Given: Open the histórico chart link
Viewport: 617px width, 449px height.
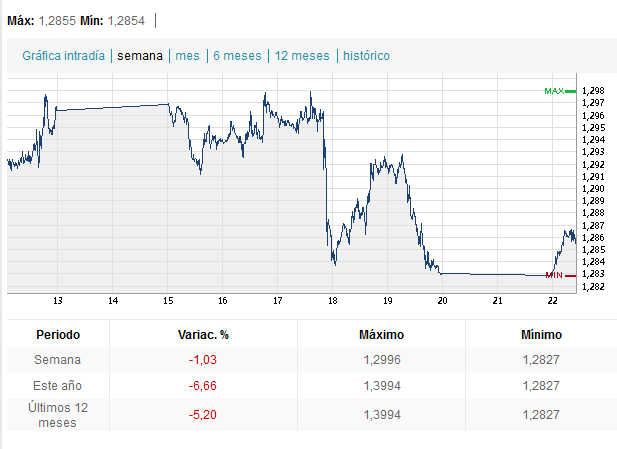Looking at the screenshot, I should [x=366, y=56].
